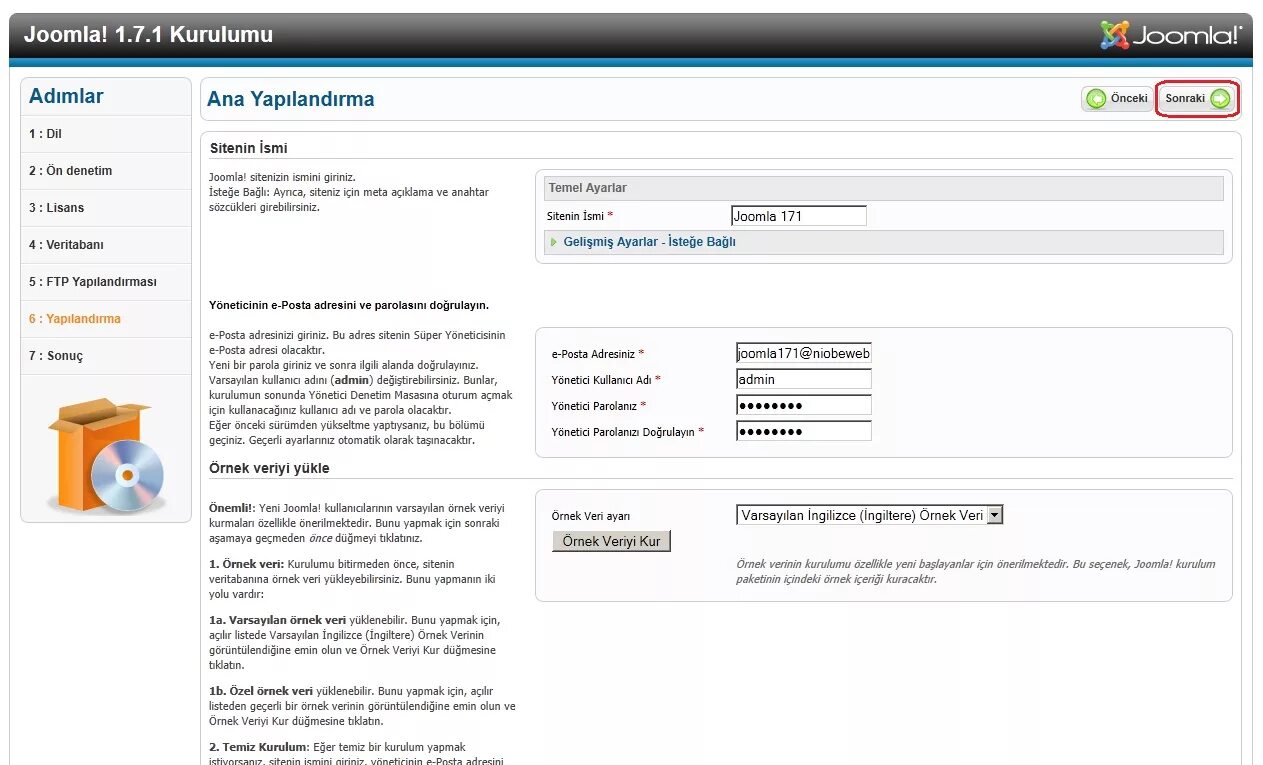Click the Yönetici Parolanız label
This screenshot has height=765, width=1263.
point(599,406)
